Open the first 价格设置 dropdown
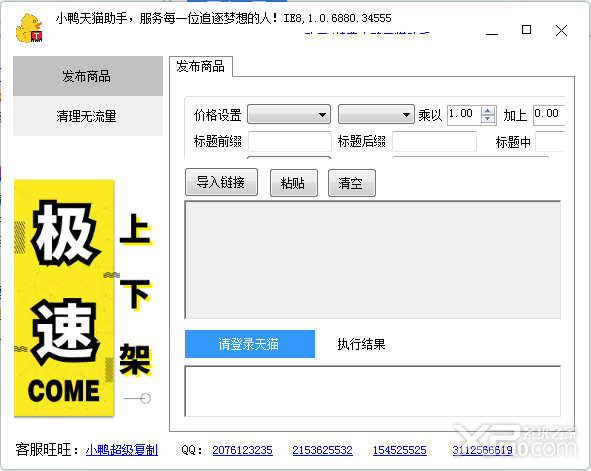Screen dimensions: 591x471 tap(289, 114)
